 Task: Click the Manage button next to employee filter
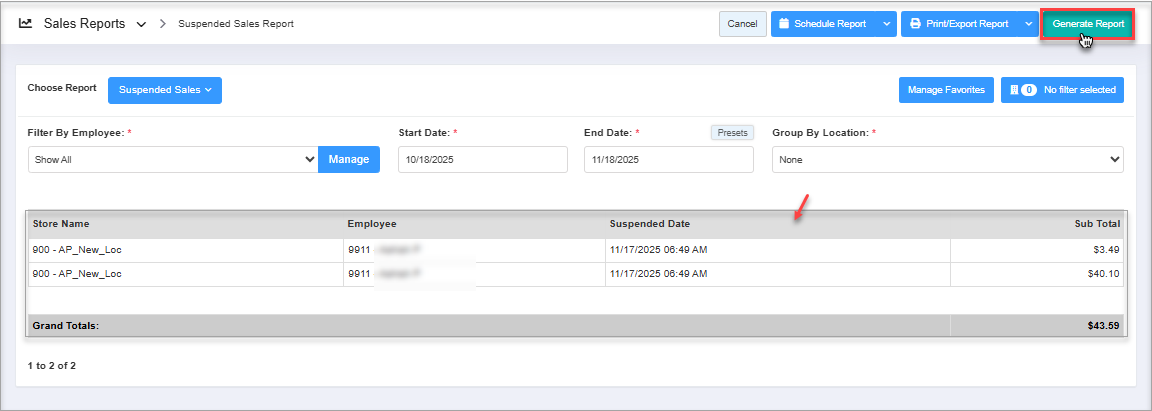click(x=349, y=159)
